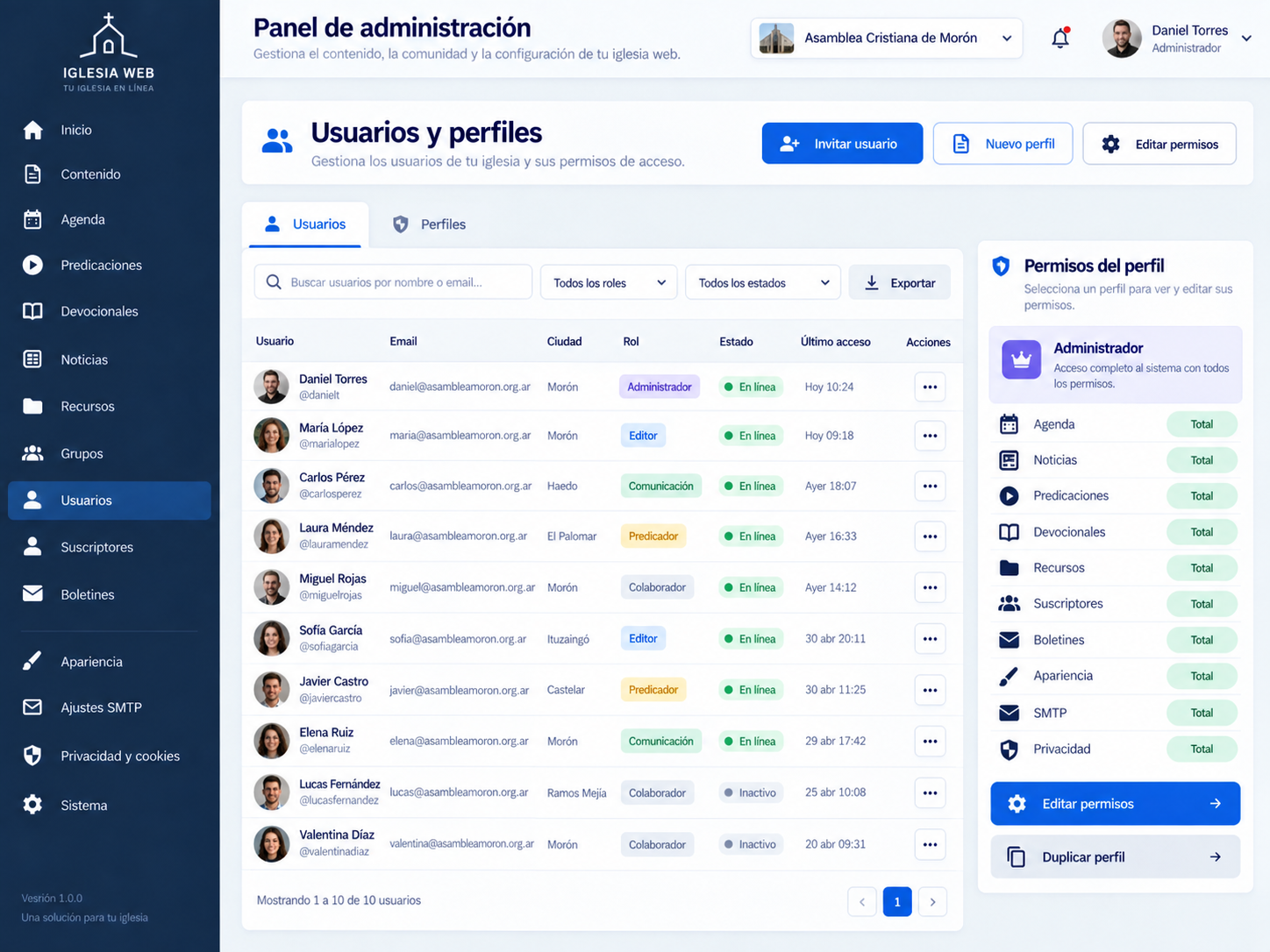
Task: Open the church selector Asamblea Cristiana de Morón
Action: (x=887, y=39)
